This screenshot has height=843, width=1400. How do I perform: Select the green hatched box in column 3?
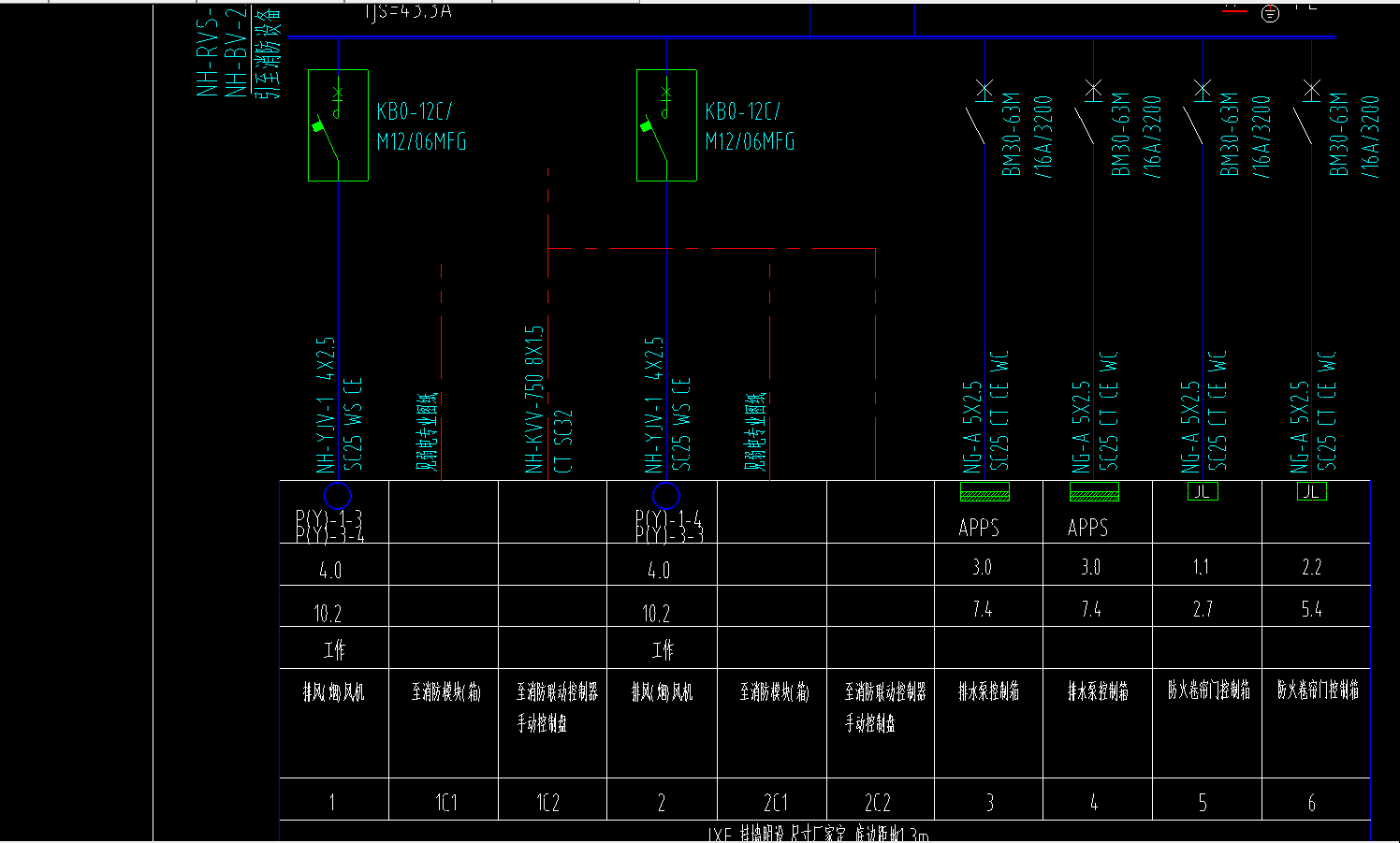984,491
